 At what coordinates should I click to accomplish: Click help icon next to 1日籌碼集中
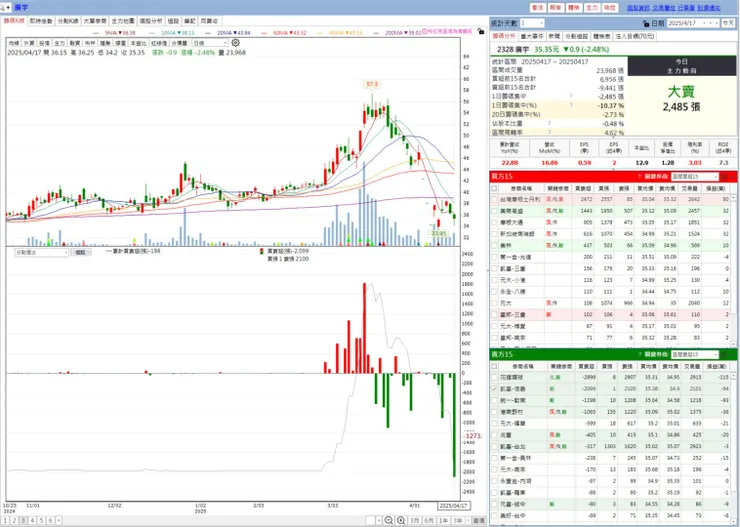[x=571, y=96]
